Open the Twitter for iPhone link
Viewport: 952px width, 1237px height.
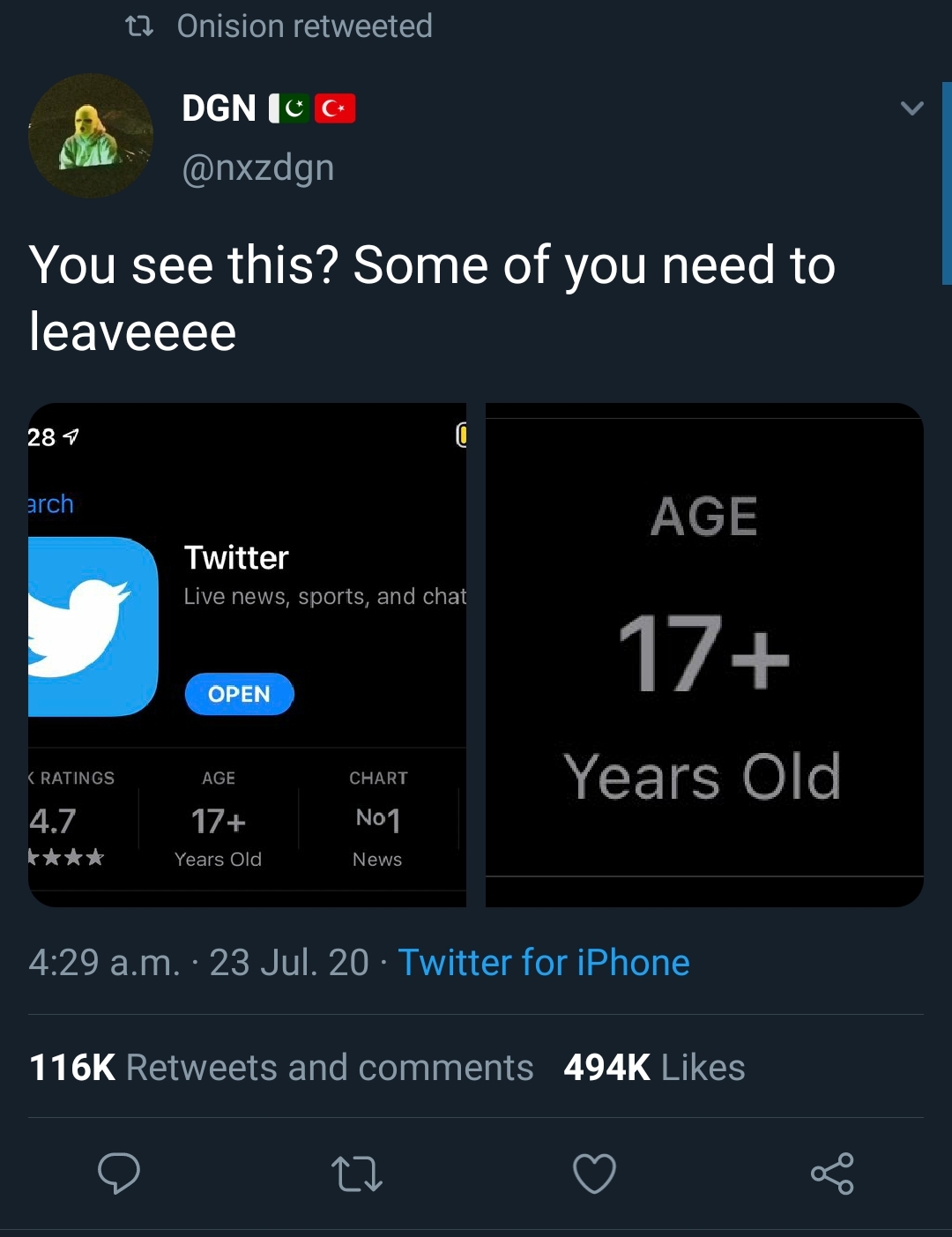544,962
